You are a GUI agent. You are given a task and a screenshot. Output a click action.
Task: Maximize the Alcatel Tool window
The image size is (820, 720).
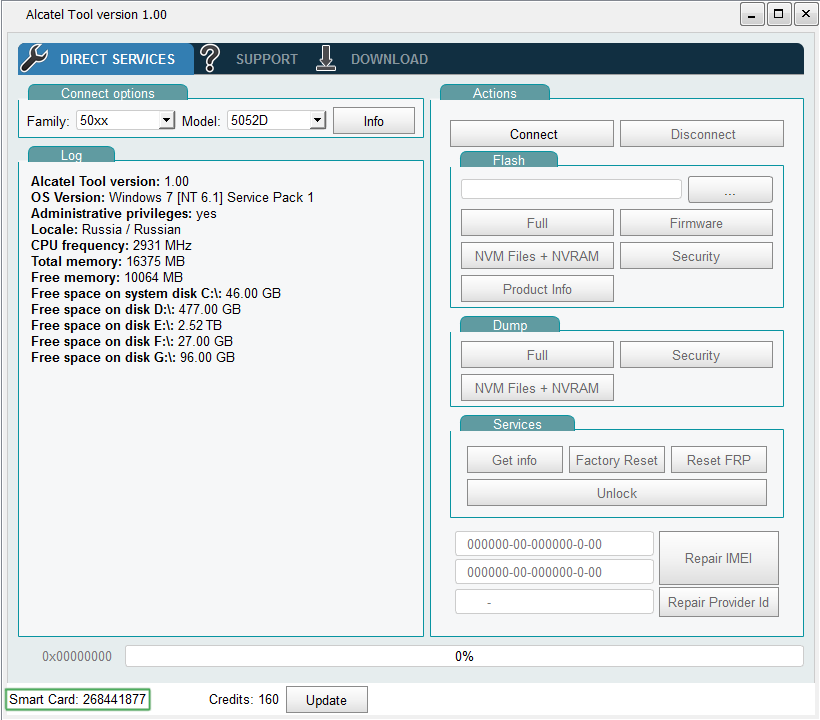point(779,14)
